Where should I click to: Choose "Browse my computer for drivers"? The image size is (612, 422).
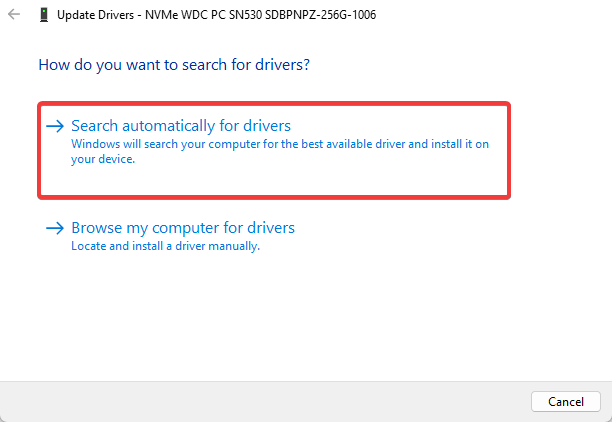tap(183, 228)
